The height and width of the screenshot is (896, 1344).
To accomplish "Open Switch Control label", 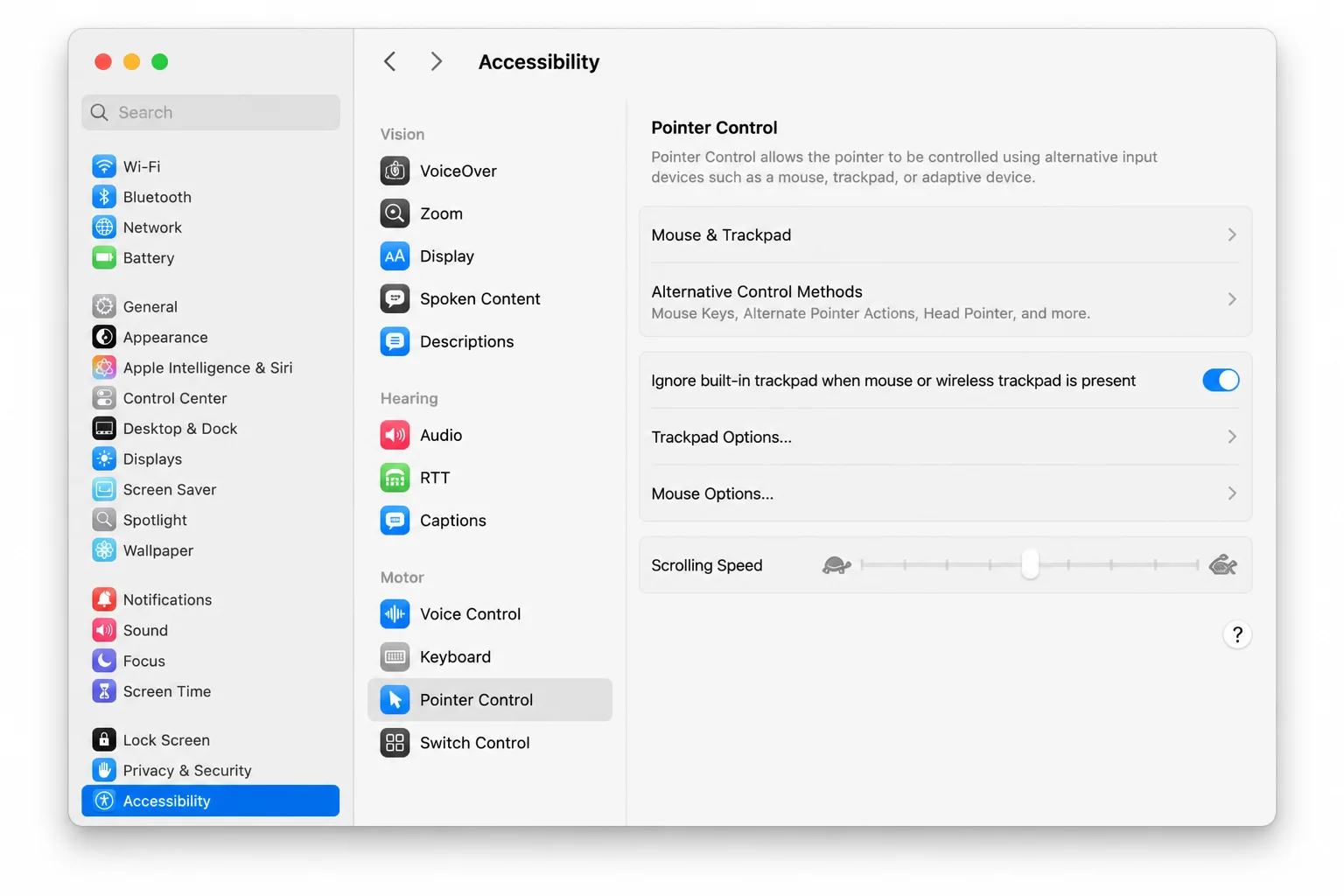I will pyautogui.click(x=474, y=743).
